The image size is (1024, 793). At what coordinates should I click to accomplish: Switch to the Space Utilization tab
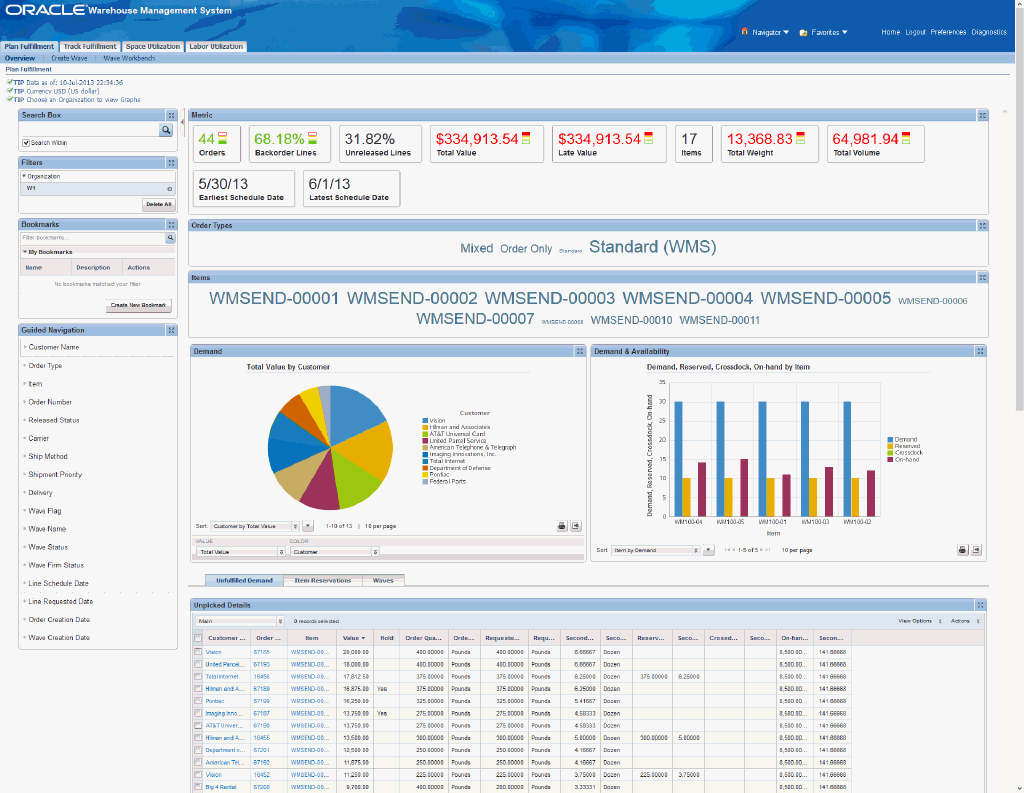152,46
